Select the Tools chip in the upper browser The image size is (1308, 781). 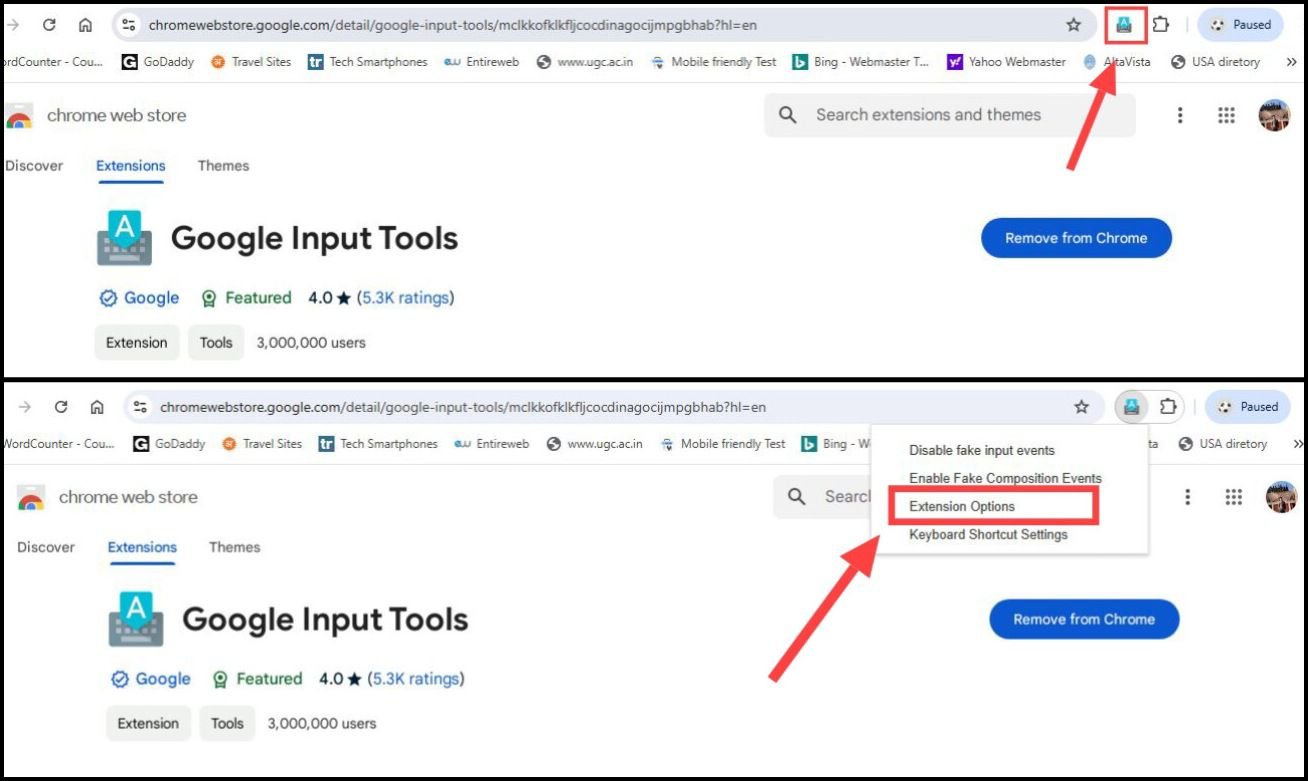click(x=216, y=342)
